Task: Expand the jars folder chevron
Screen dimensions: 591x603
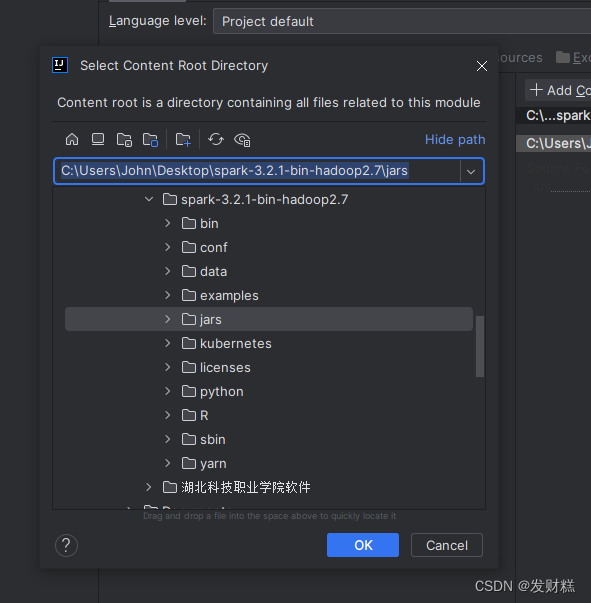Action: point(167,319)
